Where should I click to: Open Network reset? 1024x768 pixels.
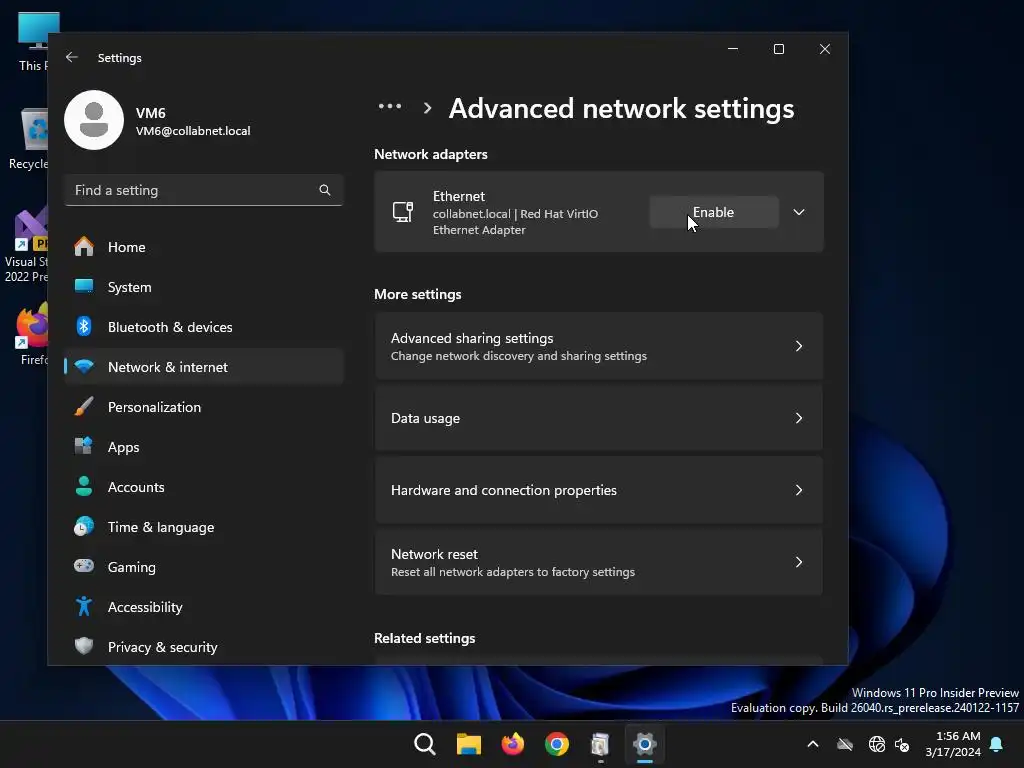(599, 562)
